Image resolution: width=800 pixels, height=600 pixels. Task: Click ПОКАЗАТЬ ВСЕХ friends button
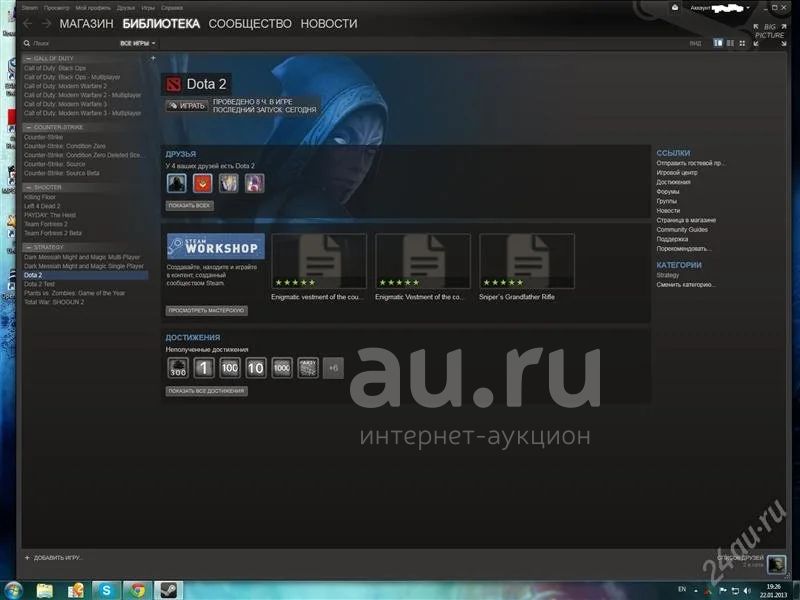point(189,206)
